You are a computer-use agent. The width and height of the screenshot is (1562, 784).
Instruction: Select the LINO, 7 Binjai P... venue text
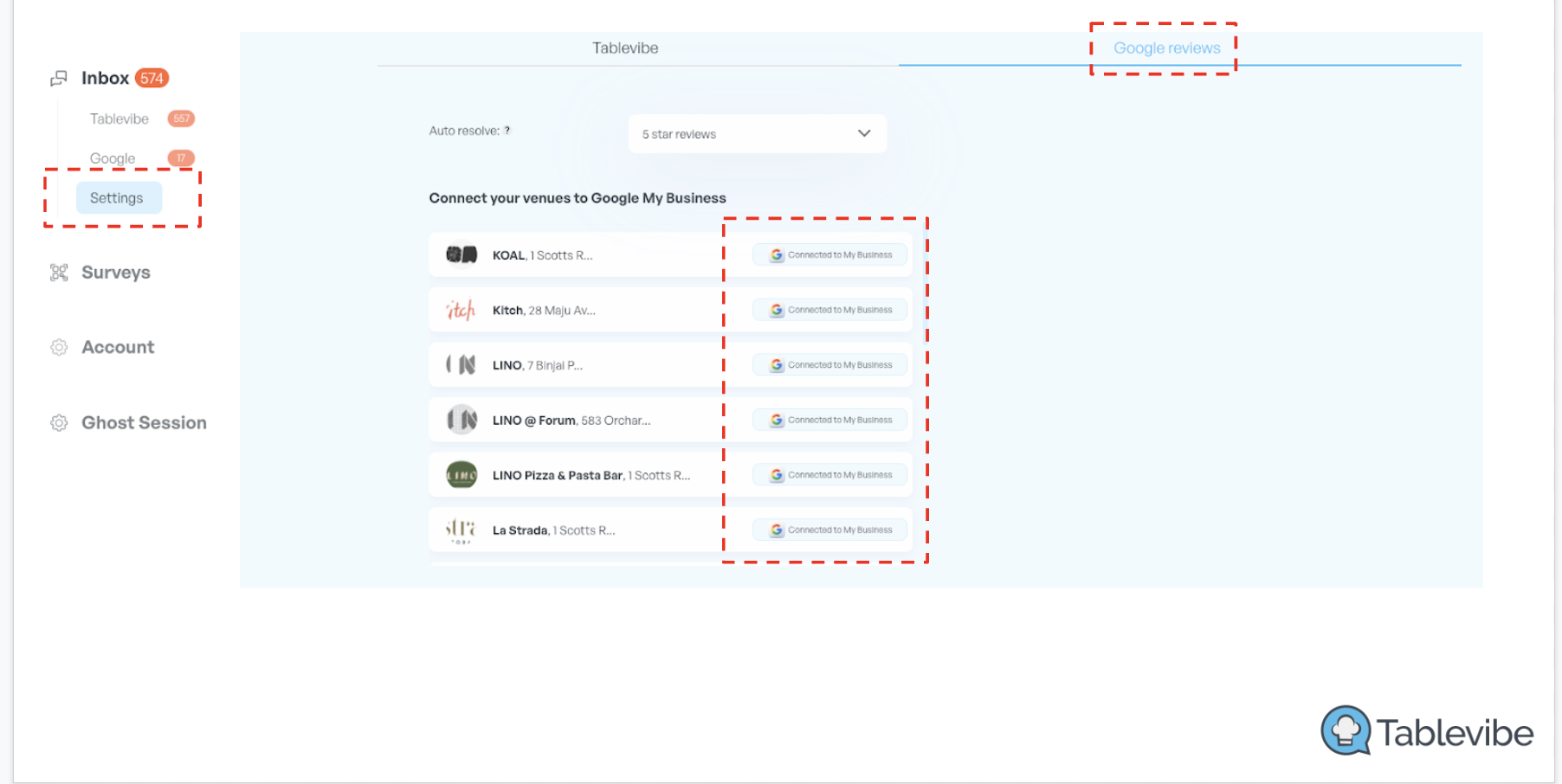[x=538, y=365]
